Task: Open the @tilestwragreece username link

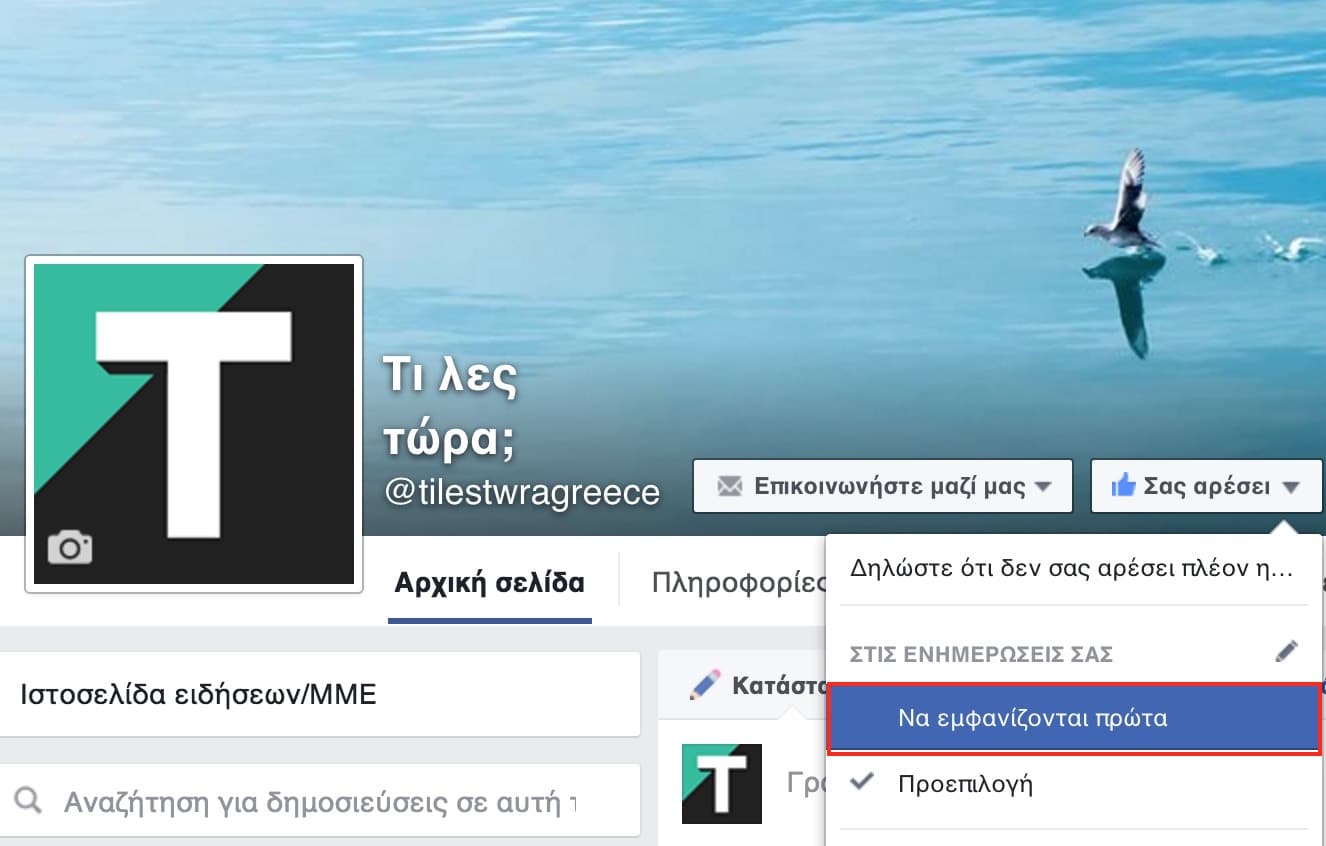Action: point(523,492)
